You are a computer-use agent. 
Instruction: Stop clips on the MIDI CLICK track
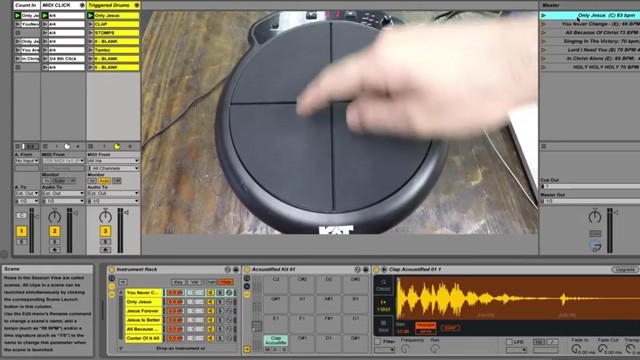(45, 146)
